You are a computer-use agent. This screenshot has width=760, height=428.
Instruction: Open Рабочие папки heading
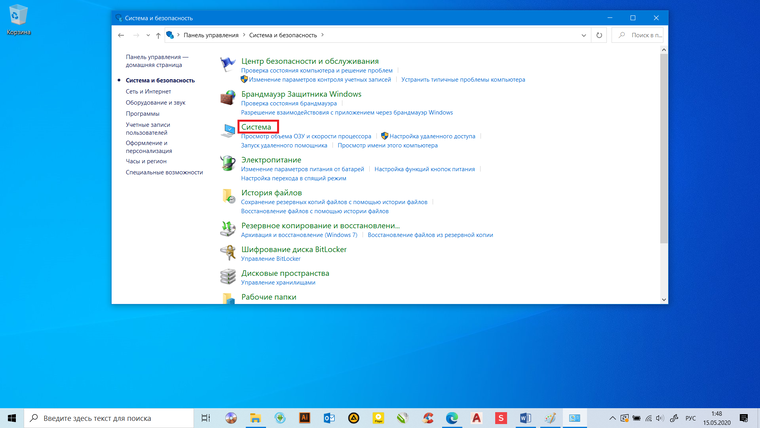pyautogui.click(x=269, y=297)
